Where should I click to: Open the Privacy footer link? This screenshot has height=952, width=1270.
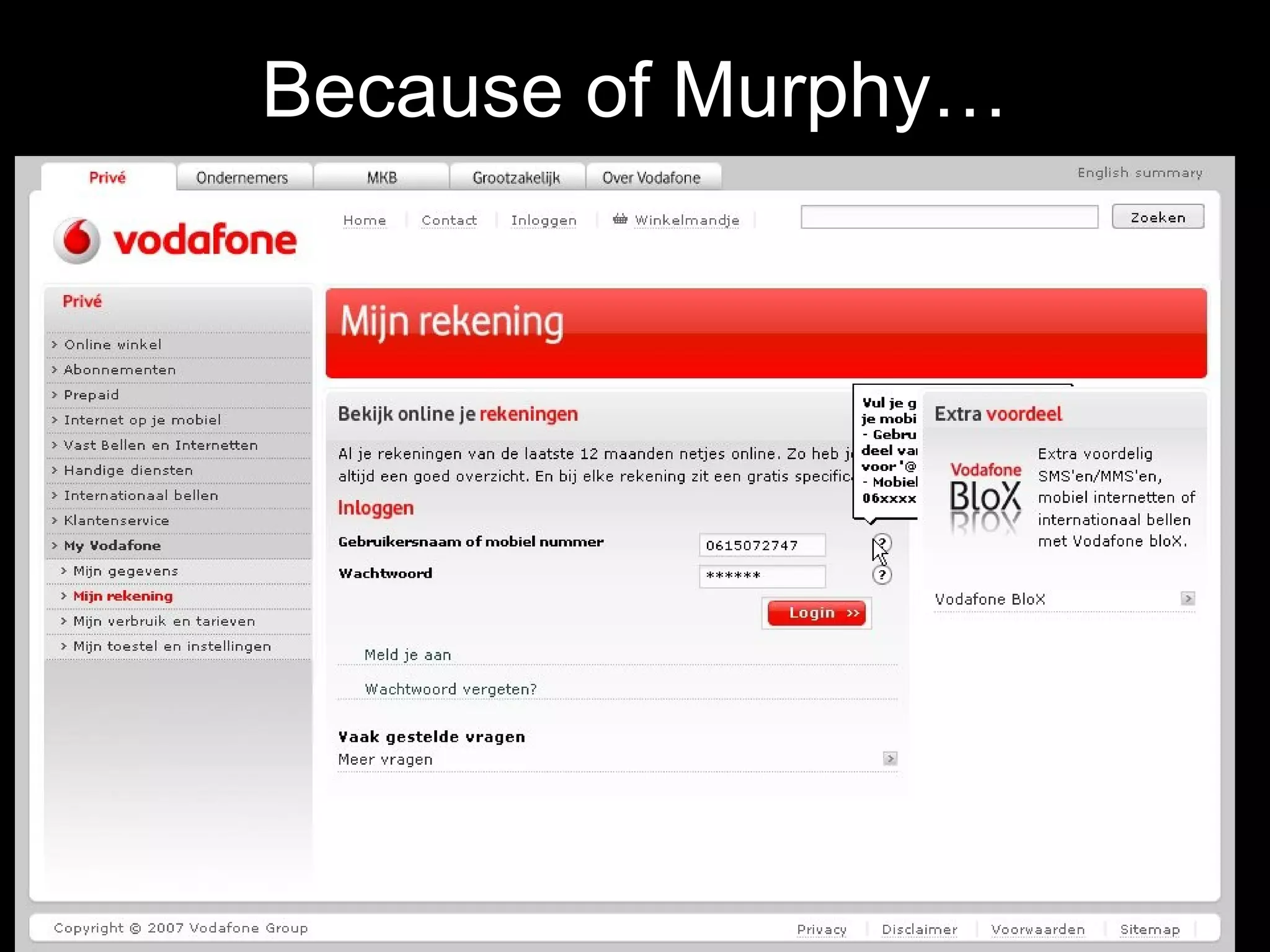coord(822,930)
